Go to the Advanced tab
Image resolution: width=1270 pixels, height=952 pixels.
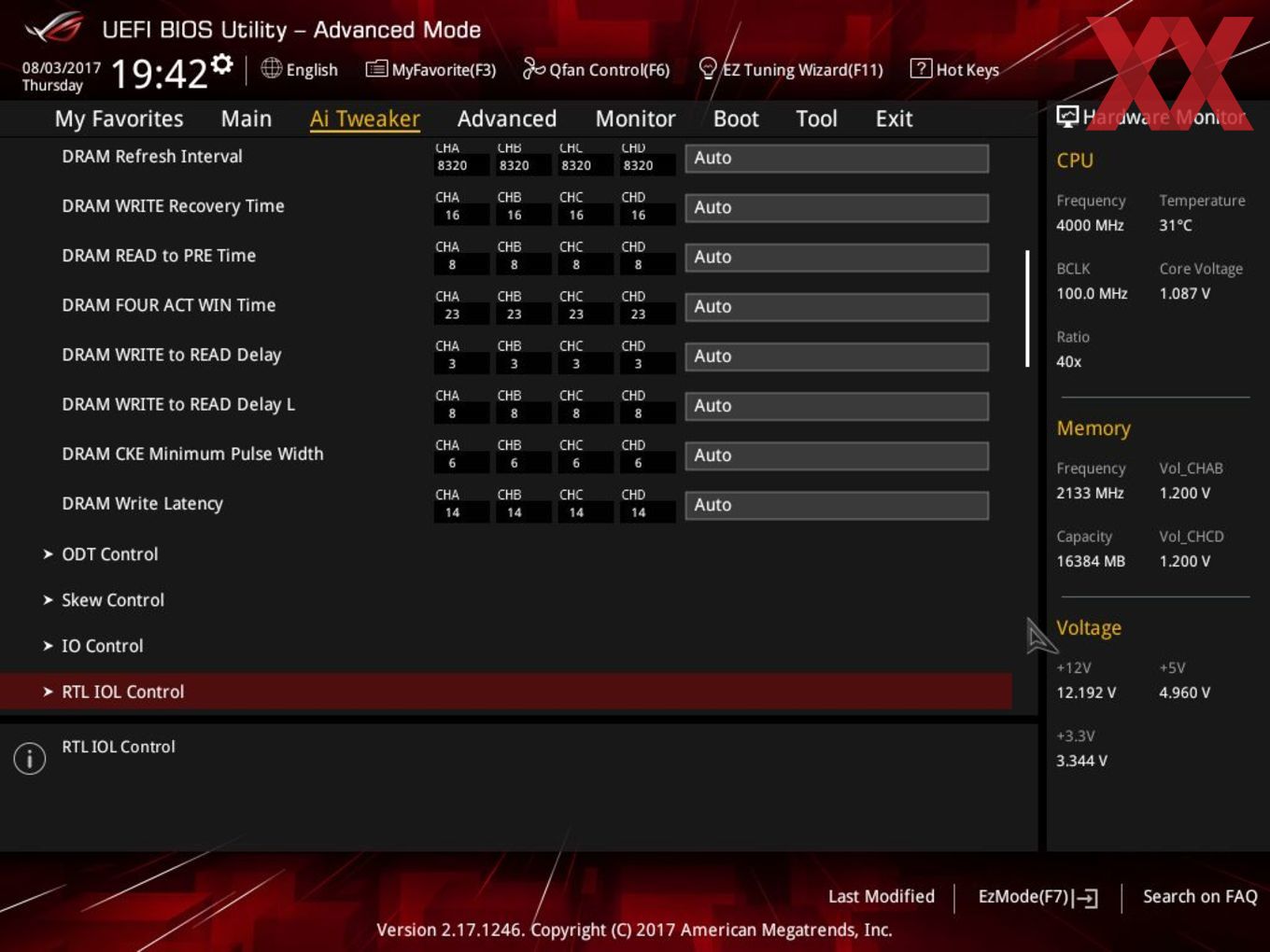[507, 119]
